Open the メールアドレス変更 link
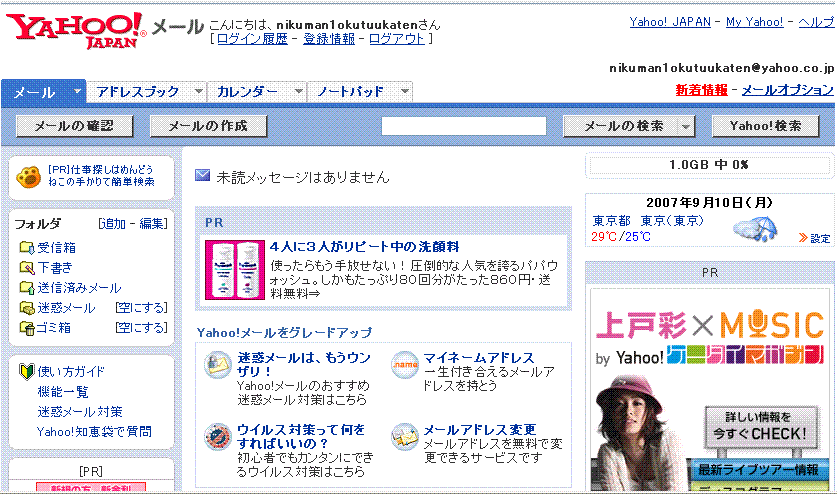The width and height of the screenshot is (837, 494). click(x=480, y=430)
